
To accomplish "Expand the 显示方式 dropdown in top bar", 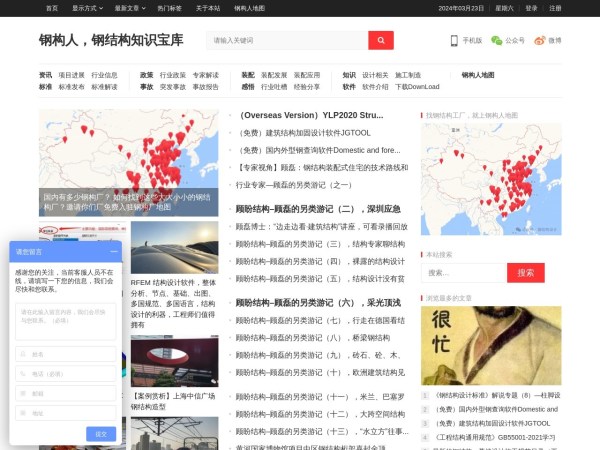I will click(88, 8).
